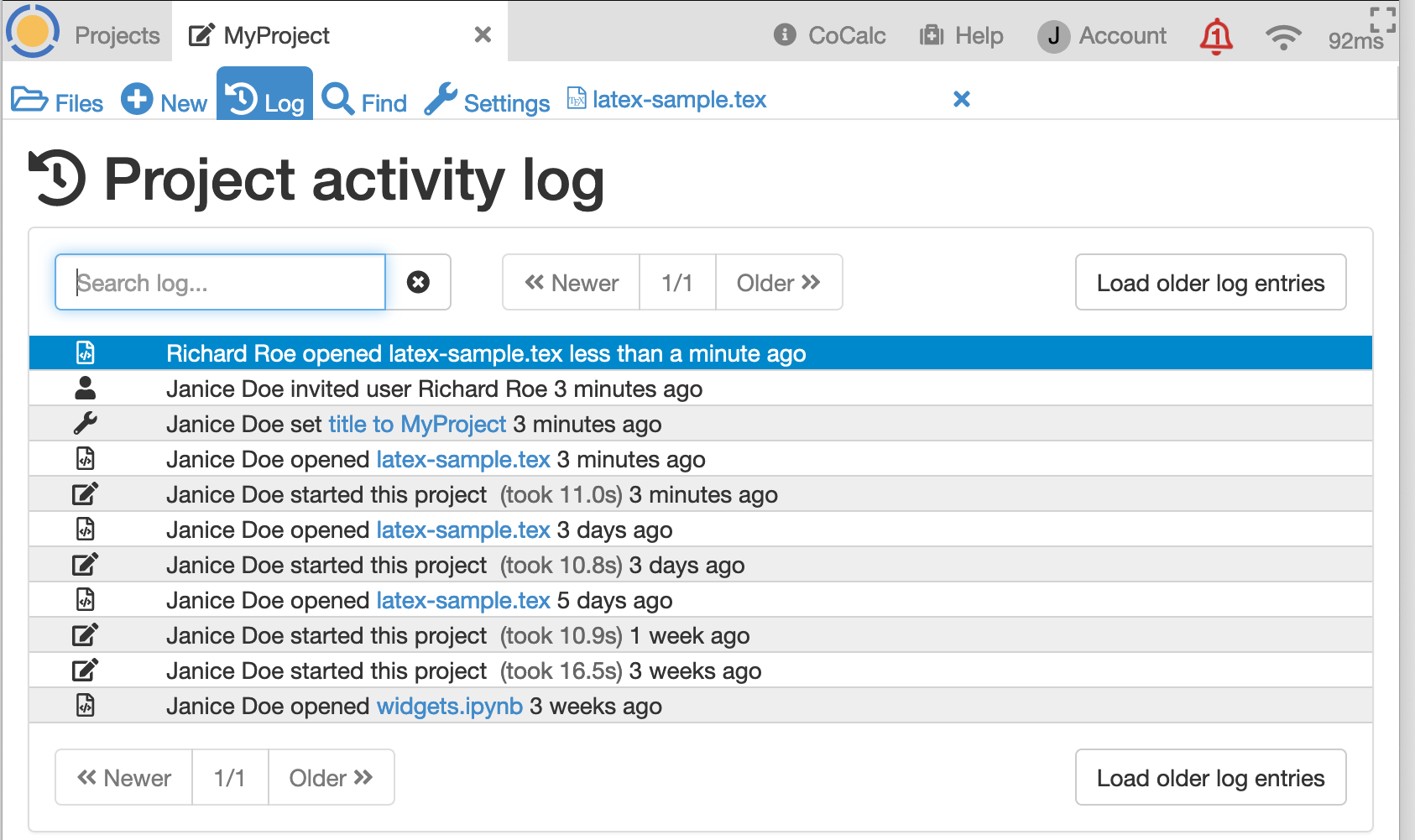Open project Settings
Image resolution: width=1415 pixels, height=840 pixels.
click(488, 102)
